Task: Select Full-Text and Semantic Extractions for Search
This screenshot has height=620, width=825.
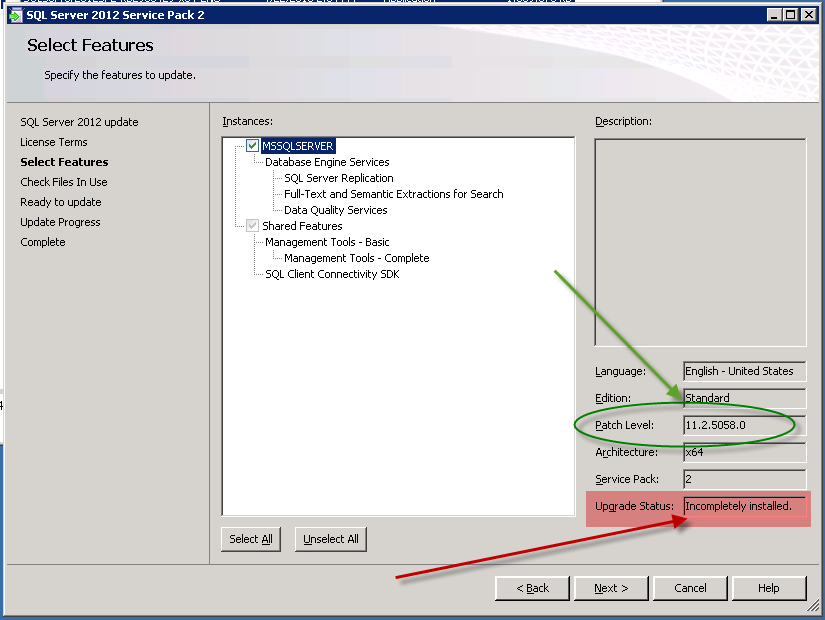Action: (394, 194)
